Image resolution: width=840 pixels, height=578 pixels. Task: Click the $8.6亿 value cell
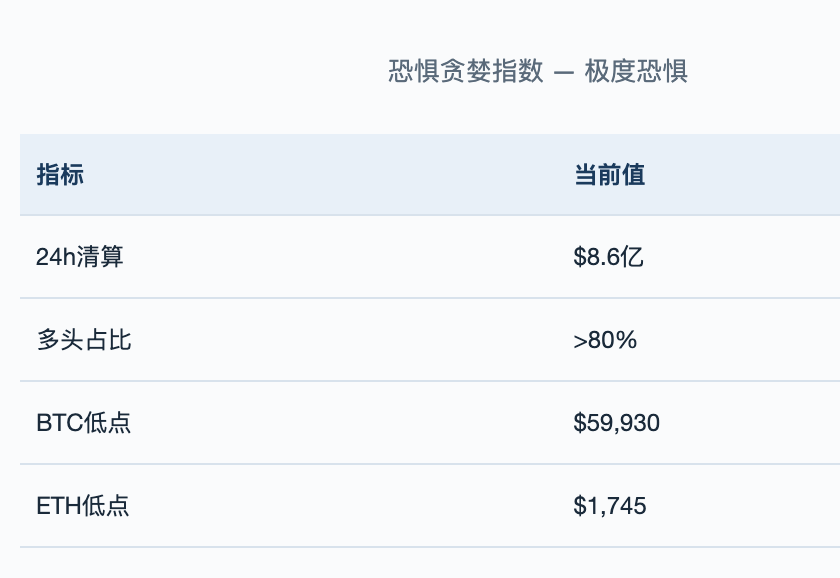pos(608,257)
